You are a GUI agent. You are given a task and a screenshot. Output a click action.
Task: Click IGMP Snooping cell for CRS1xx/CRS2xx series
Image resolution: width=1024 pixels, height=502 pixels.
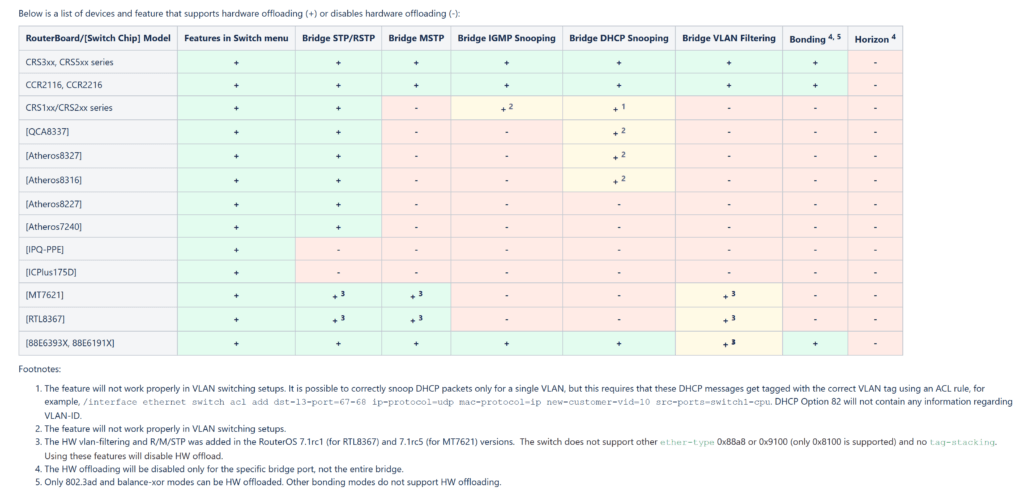[506, 108]
